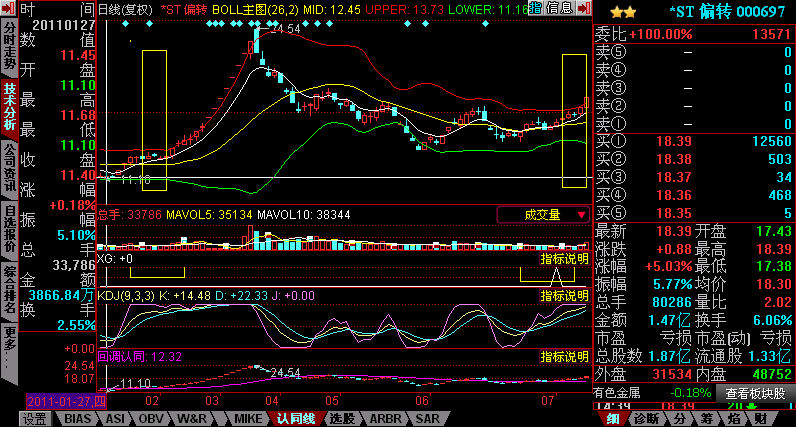Open 指标说明 for the XG panel
Image resolution: width=796 pixels, height=427 pixels.
click(565, 259)
